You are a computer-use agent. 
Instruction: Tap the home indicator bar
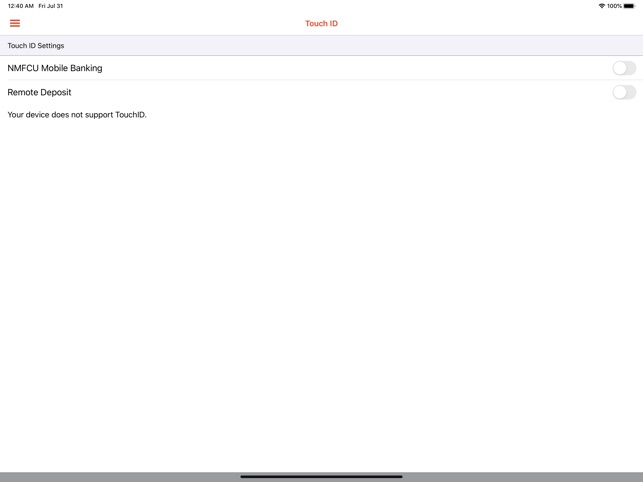pyautogui.click(x=321, y=477)
